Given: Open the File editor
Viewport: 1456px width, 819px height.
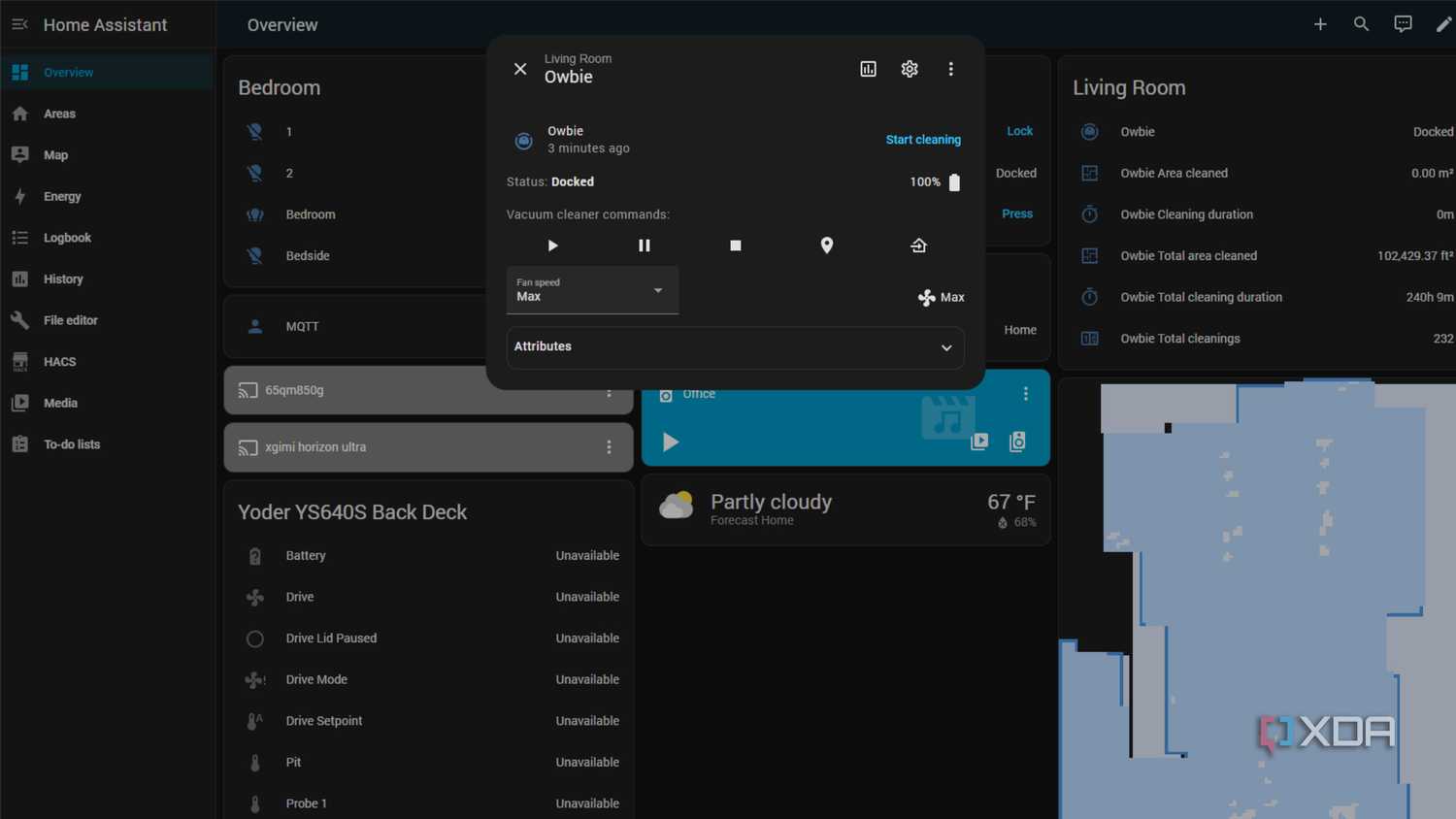Looking at the screenshot, I should [x=107, y=320].
